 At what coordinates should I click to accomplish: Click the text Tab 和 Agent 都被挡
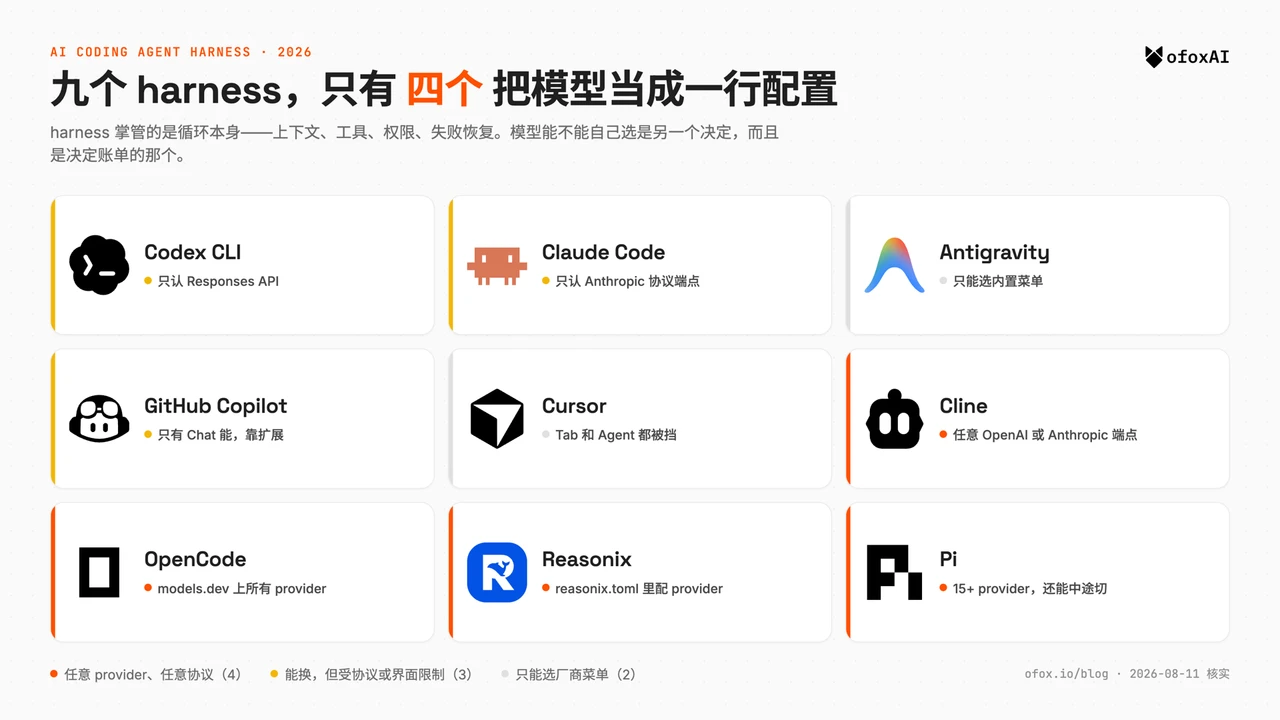[x=616, y=435]
